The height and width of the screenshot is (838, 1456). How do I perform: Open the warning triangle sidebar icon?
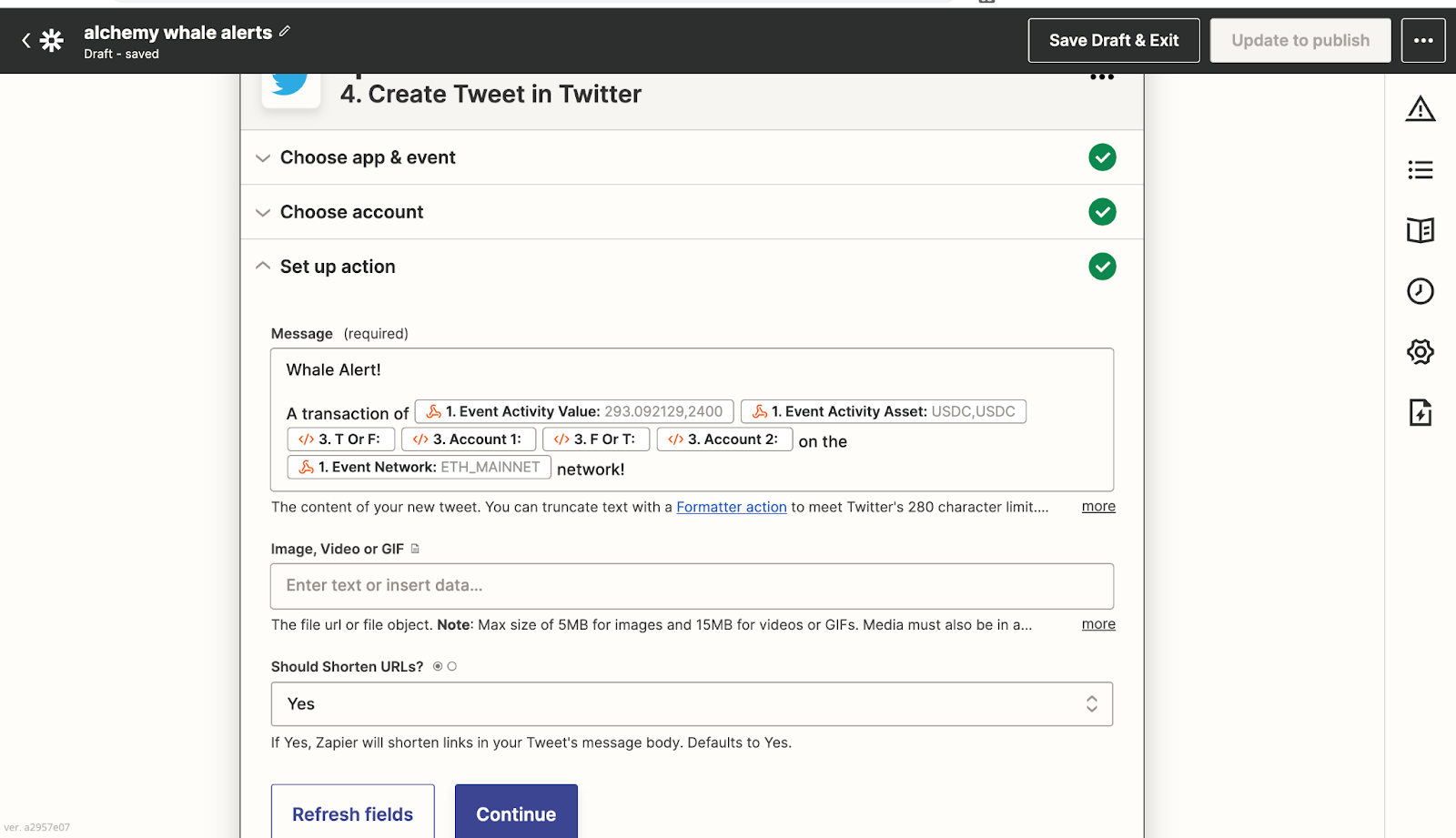[1420, 110]
